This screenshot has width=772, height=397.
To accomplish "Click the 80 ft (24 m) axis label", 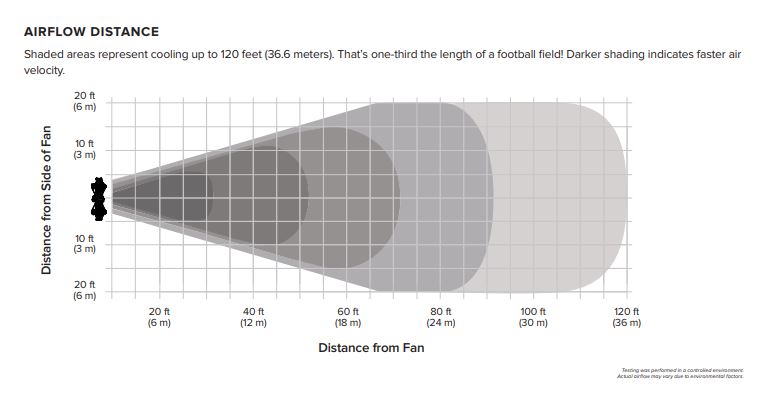I will (x=441, y=317).
